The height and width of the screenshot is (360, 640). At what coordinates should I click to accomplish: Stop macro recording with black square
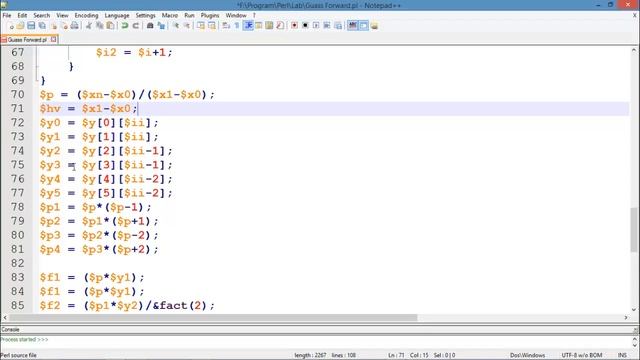coord(305,26)
